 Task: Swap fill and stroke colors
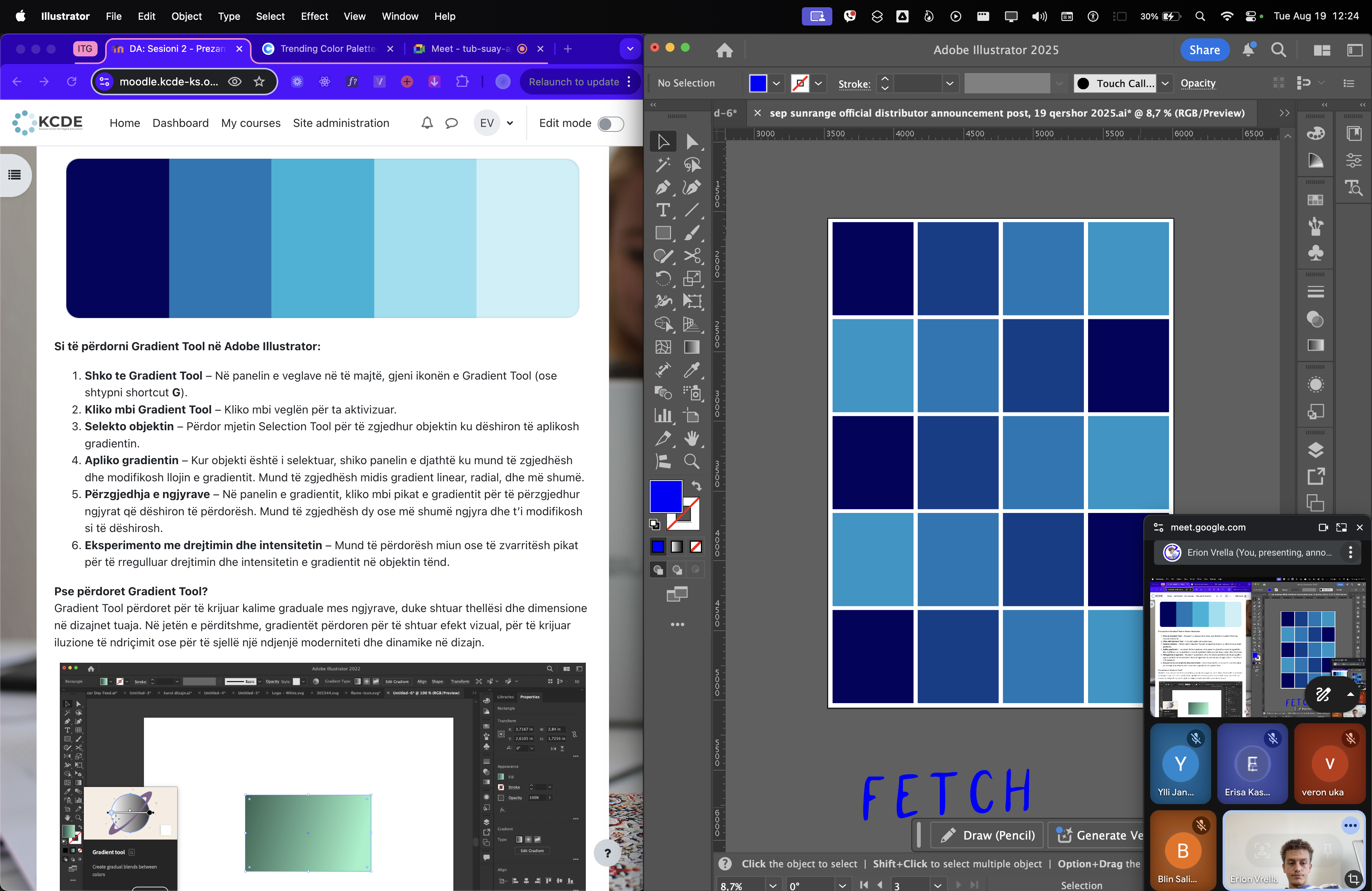tap(696, 486)
